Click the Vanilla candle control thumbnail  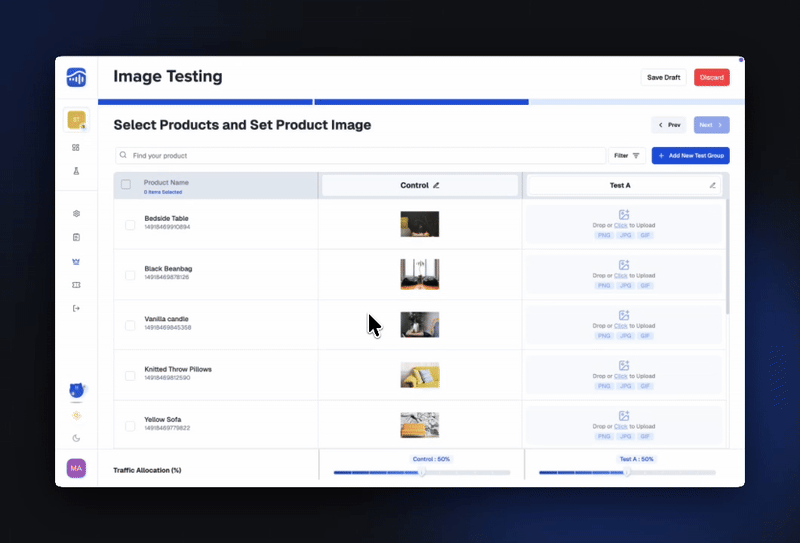pos(420,325)
